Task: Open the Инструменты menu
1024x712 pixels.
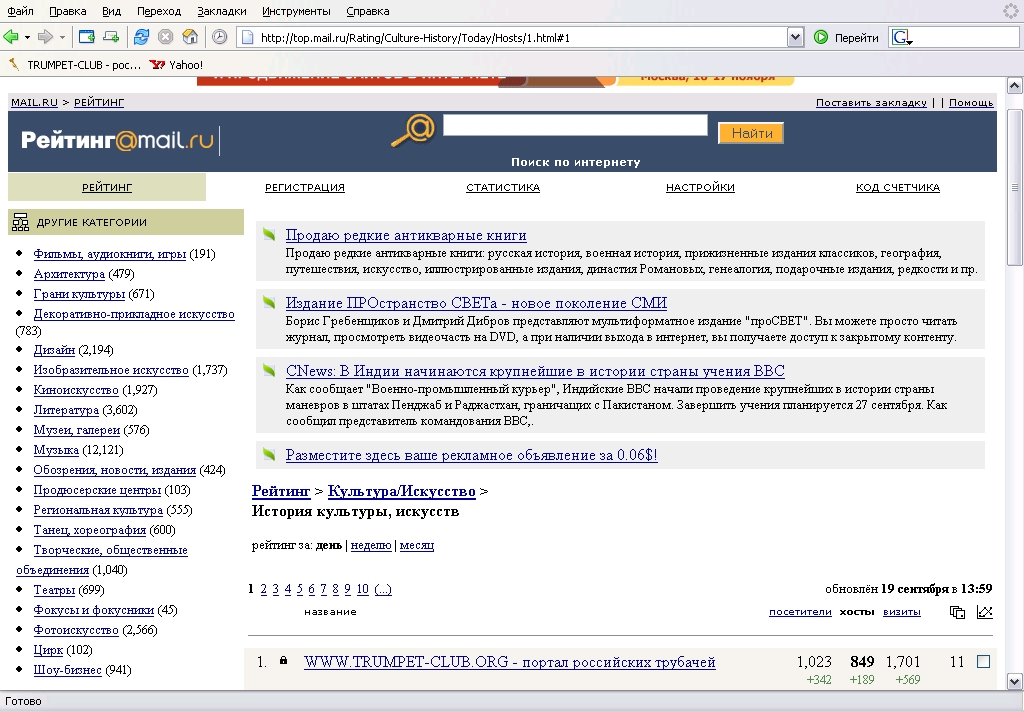Action: tap(296, 11)
